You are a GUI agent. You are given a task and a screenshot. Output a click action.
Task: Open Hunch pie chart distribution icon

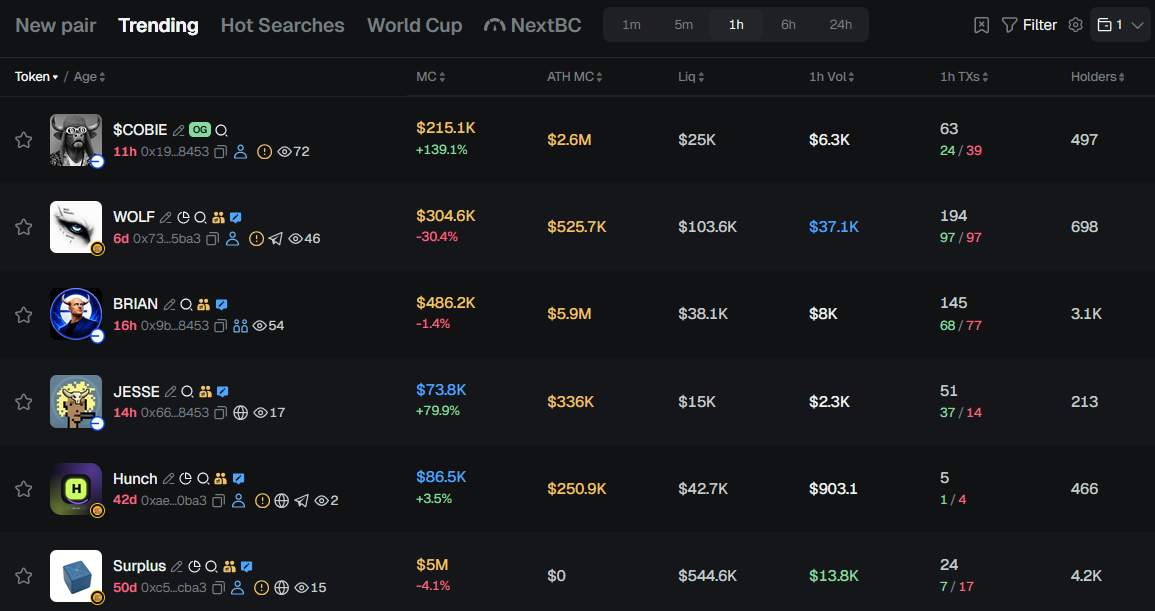point(186,479)
